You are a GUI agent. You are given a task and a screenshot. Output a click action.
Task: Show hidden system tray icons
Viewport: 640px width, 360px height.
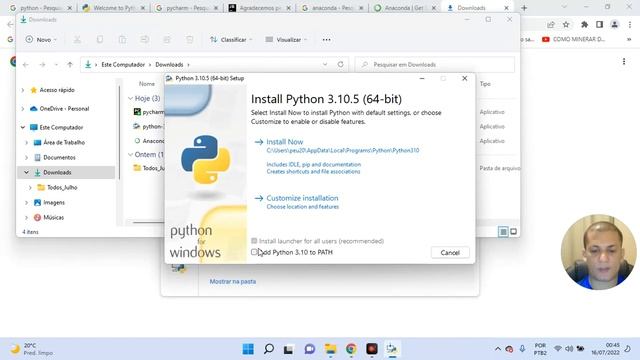pyautogui.click(x=498, y=349)
